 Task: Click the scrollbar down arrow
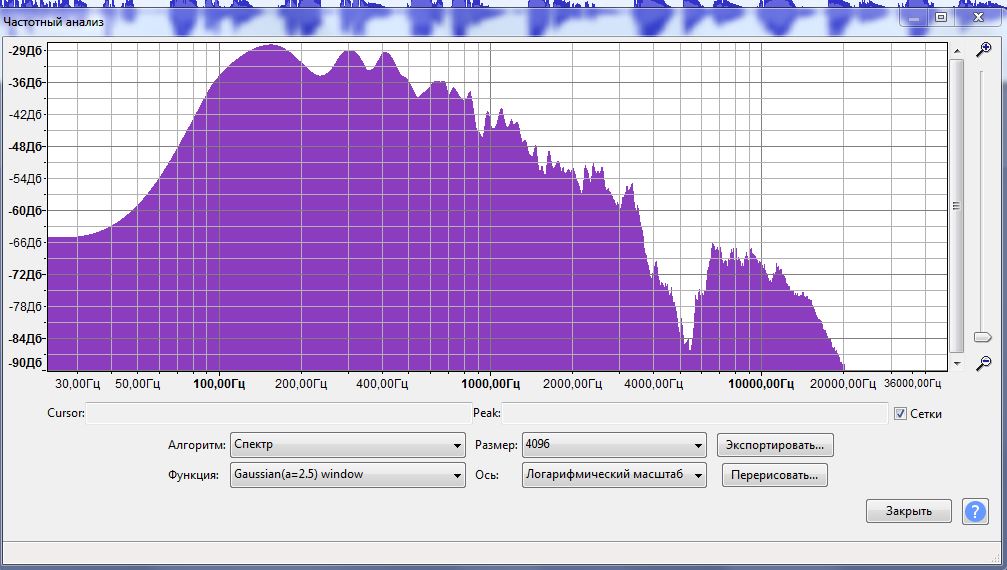pyautogui.click(x=957, y=363)
